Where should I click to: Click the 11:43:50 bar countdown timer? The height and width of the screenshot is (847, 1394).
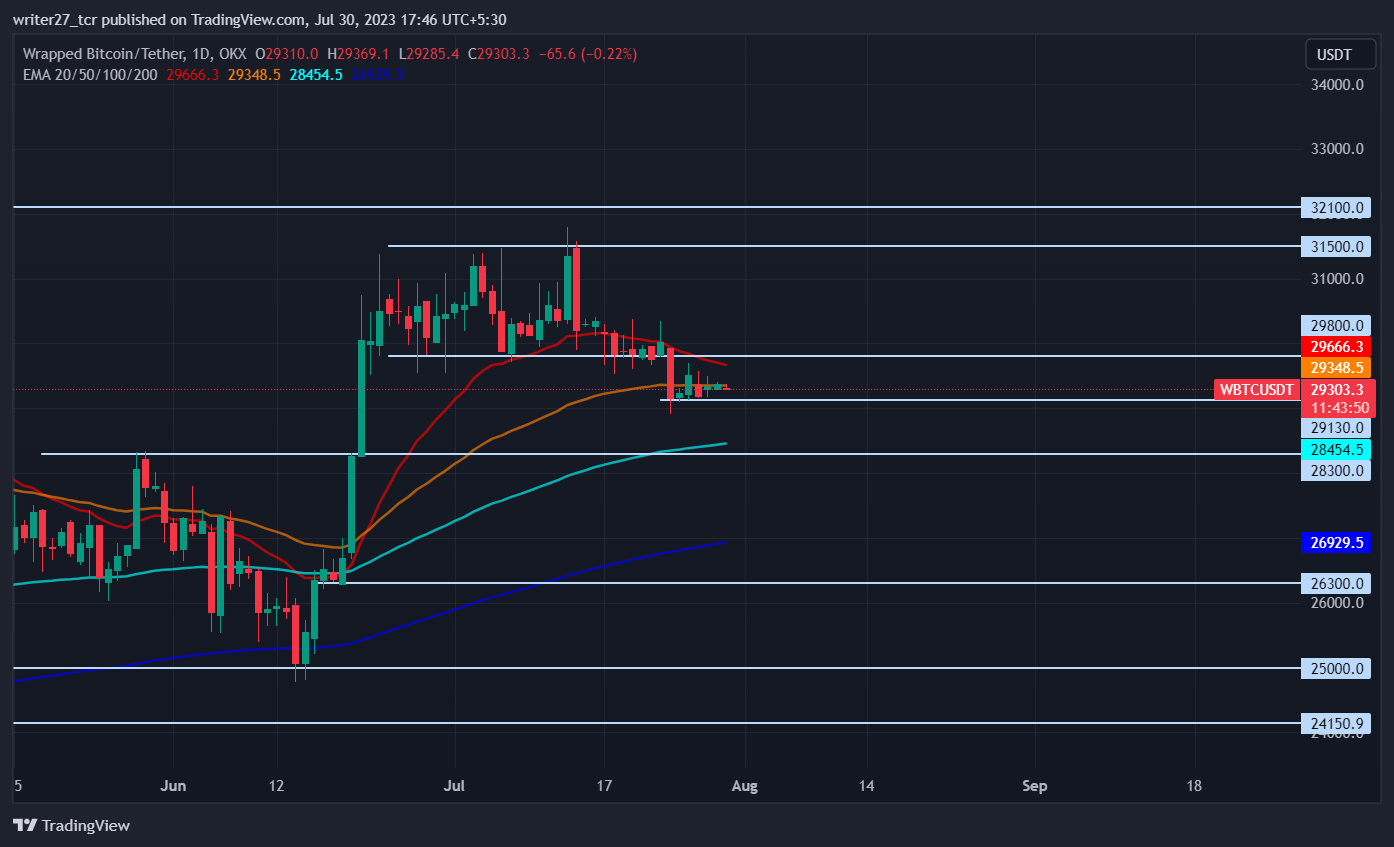tap(1339, 408)
